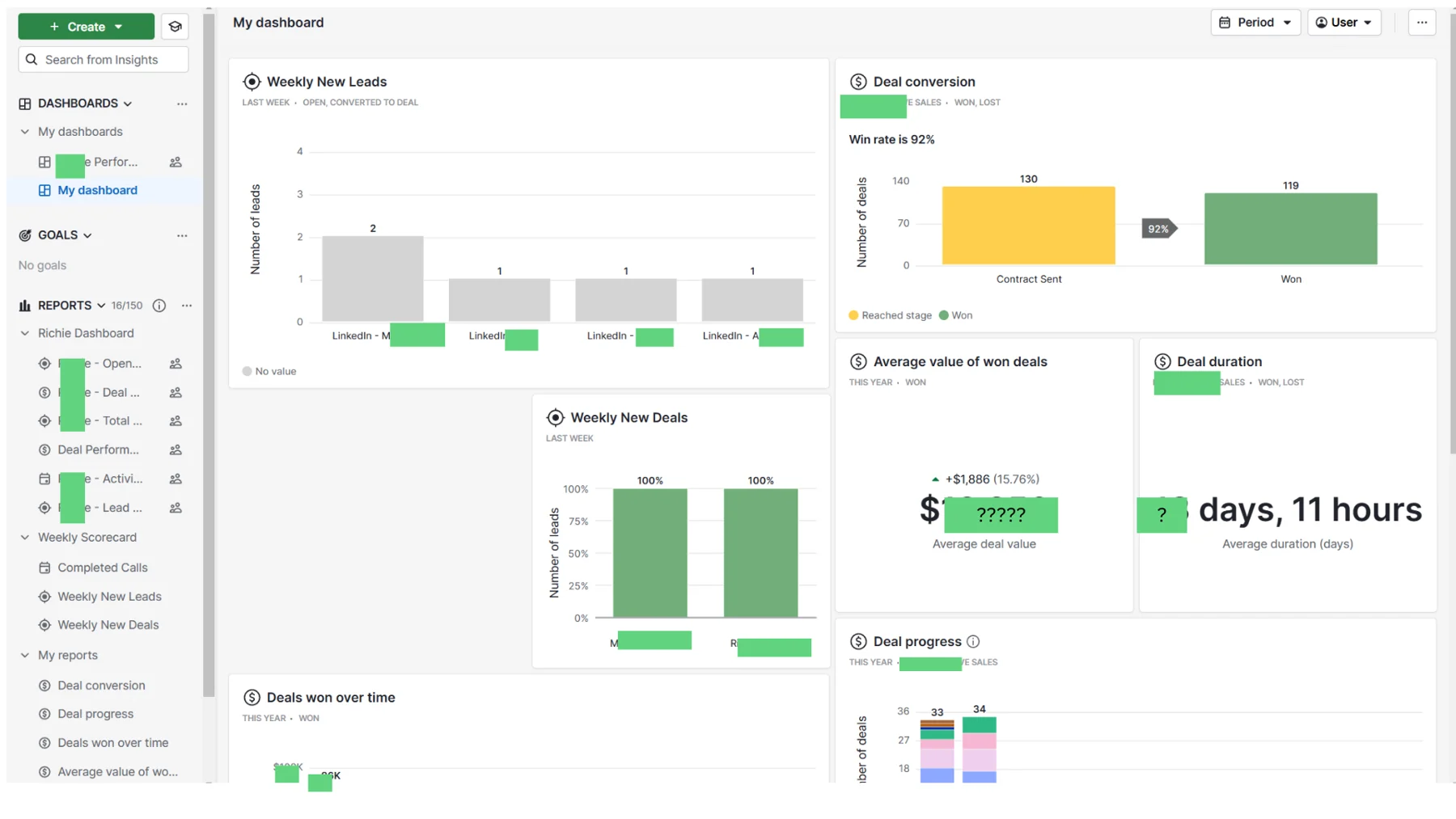
Task: Click the Deal progress info icon
Action: [973, 641]
